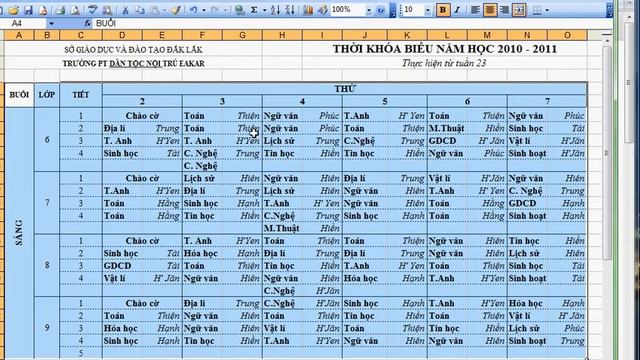
Task: Click the Borders icon
Action: coord(537,10)
